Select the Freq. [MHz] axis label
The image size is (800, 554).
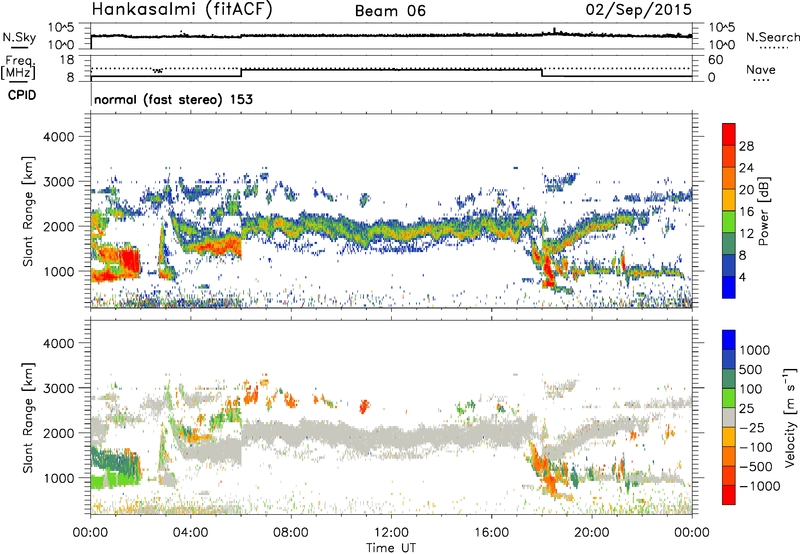pyautogui.click(x=19, y=68)
